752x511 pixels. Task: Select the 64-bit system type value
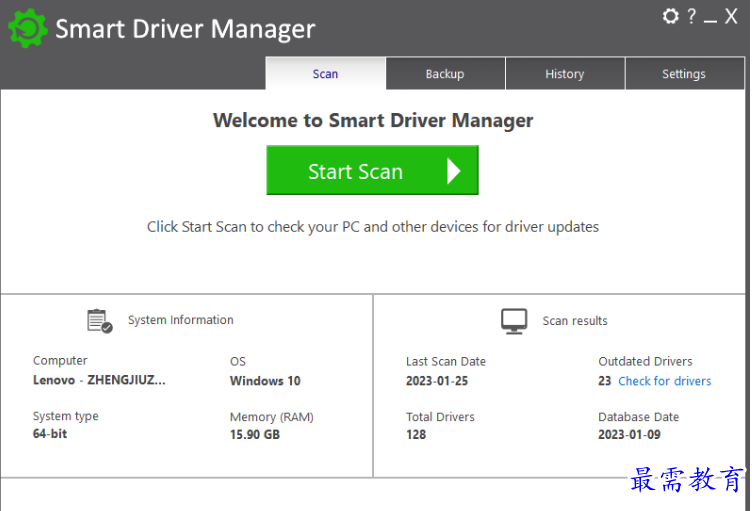point(50,434)
